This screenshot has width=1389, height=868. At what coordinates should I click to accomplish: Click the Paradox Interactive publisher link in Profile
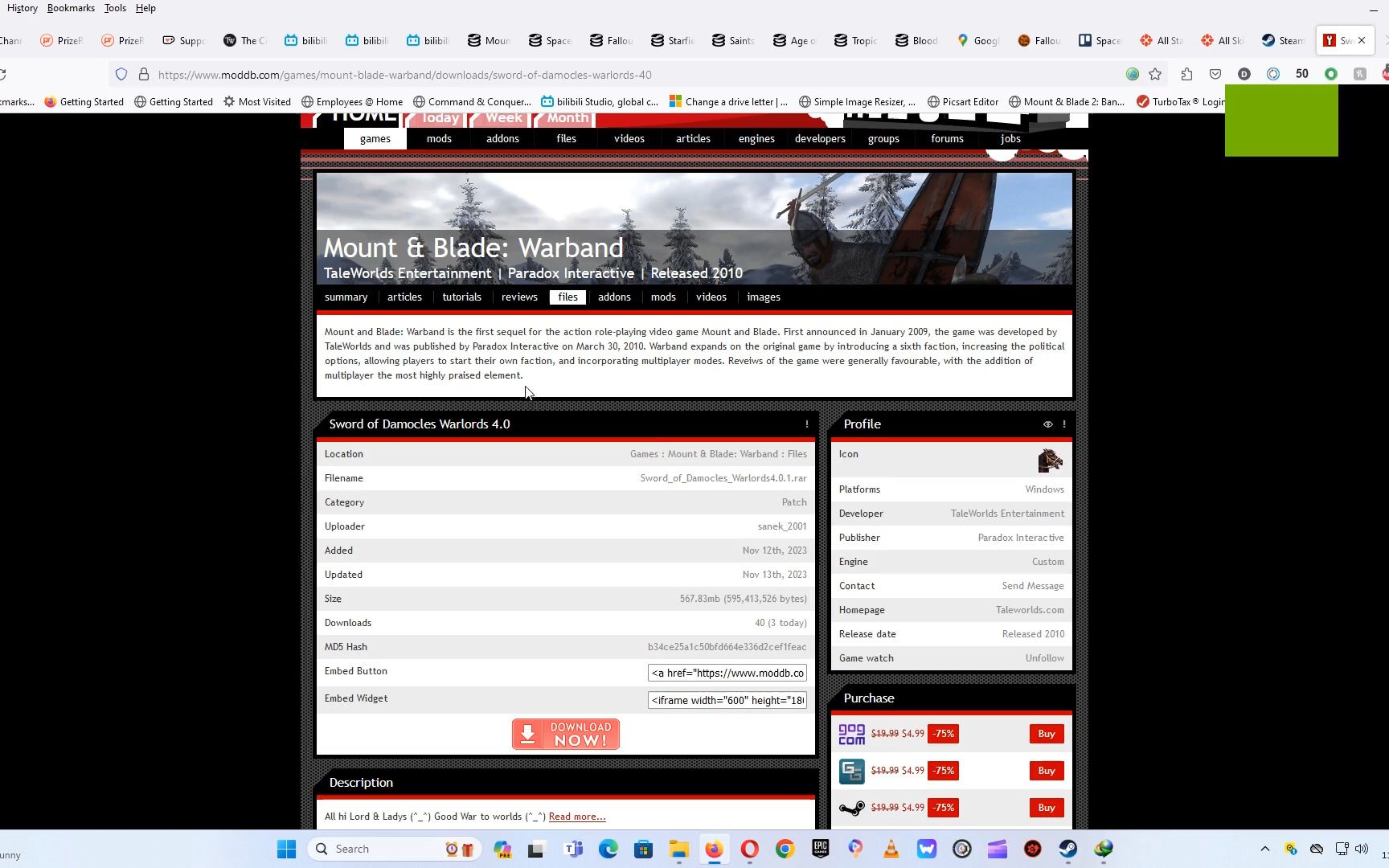[x=1021, y=538]
